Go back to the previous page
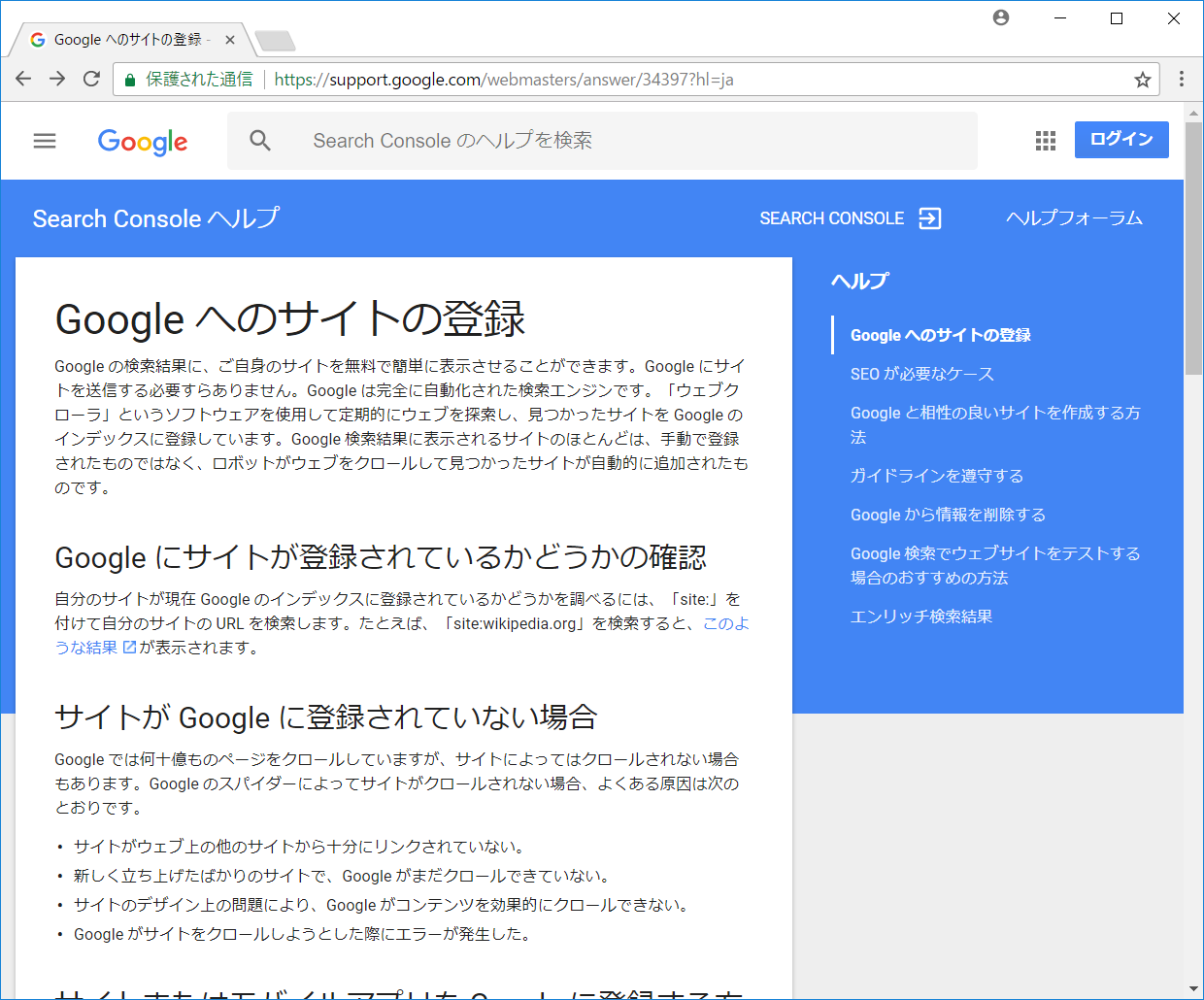The image size is (1204, 1000). click(24, 79)
